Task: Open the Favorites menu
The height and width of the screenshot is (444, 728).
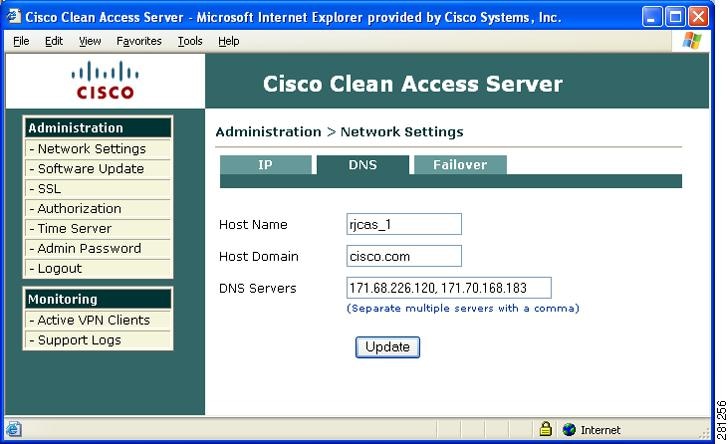Action: (x=139, y=41)
